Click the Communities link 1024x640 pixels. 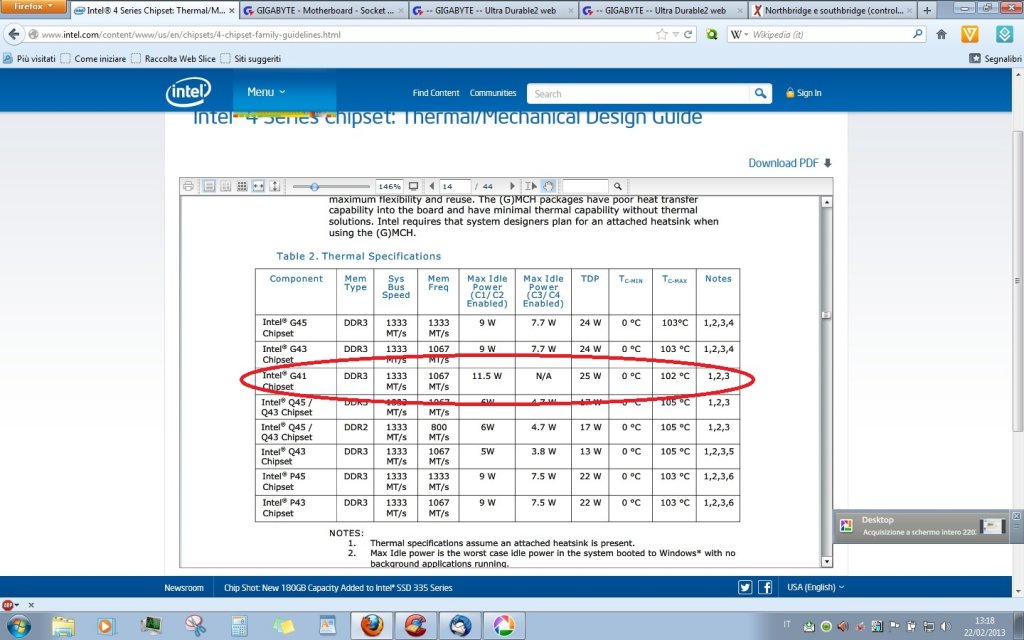tap(493, 93)
